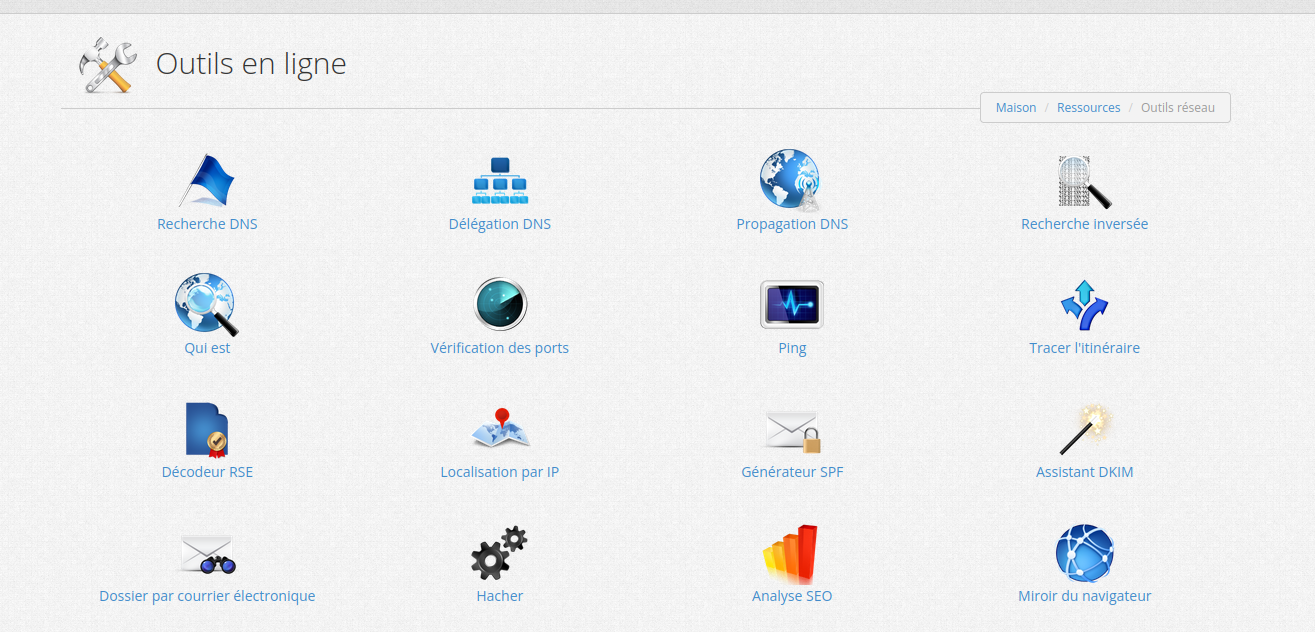The height and width of the screenshot is (632, 1315).
Task: Click the Miroir du navigateur text link
Action: pos(1084,596)
